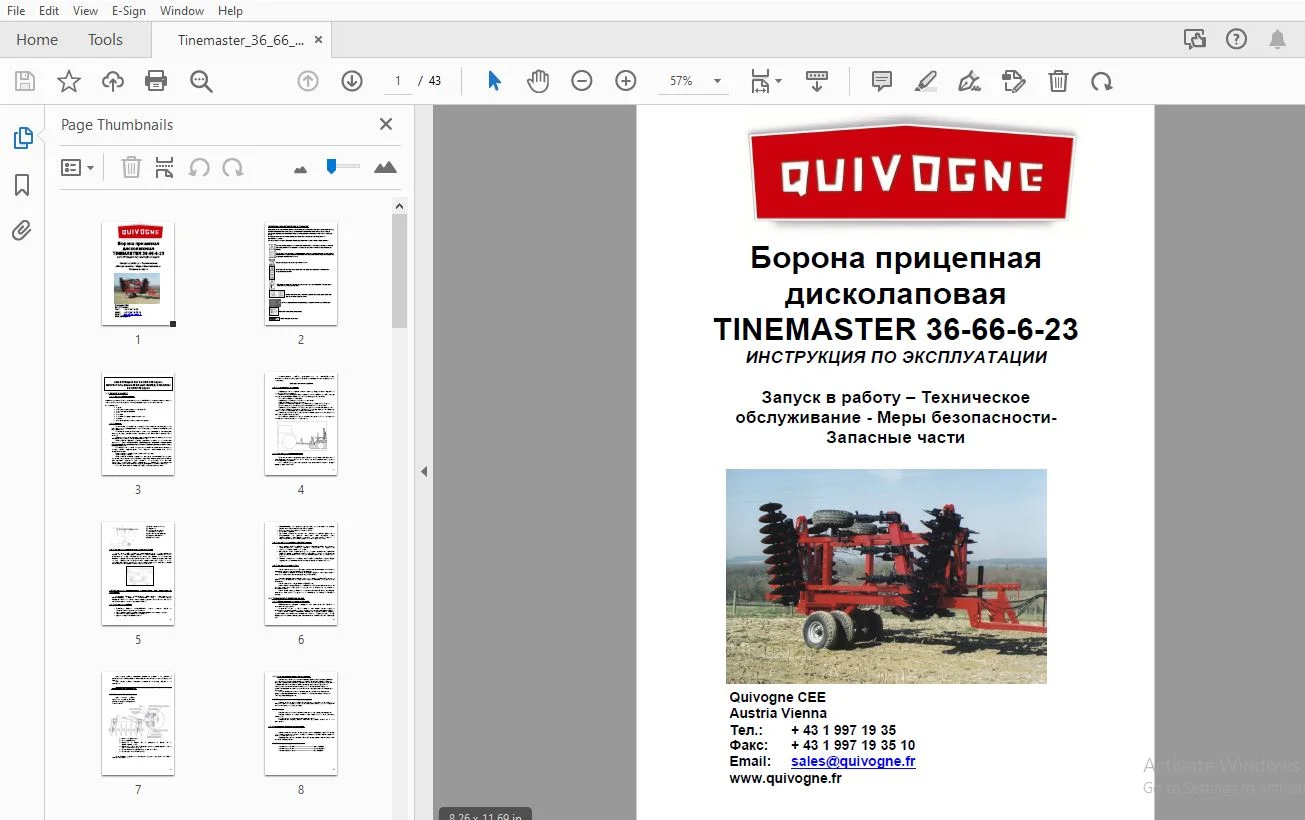Open the View menu
Screen dimensions: 1305x820
tap(85, 11)
